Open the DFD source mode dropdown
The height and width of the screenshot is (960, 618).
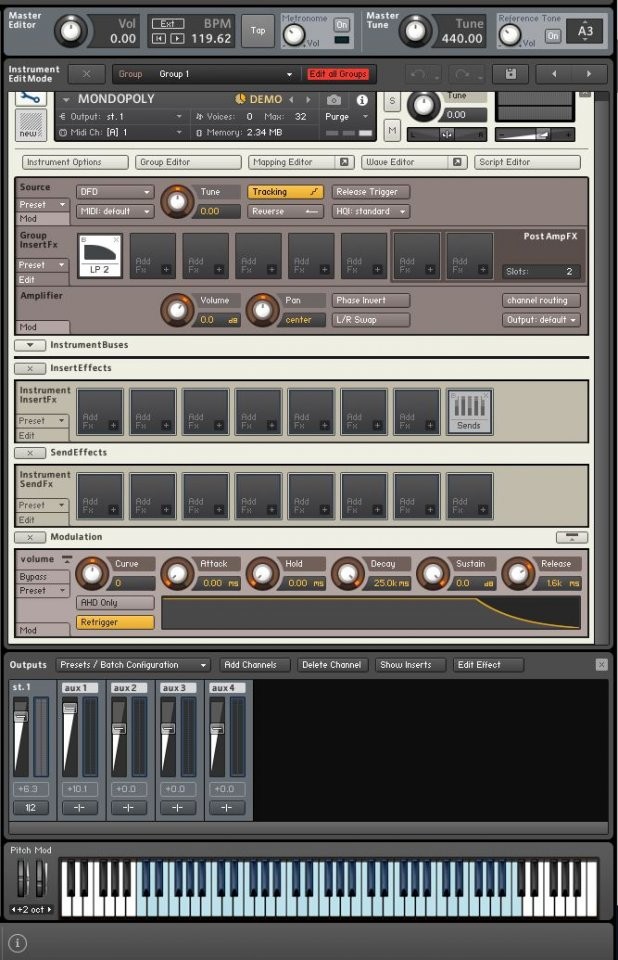tap(115, 192)
